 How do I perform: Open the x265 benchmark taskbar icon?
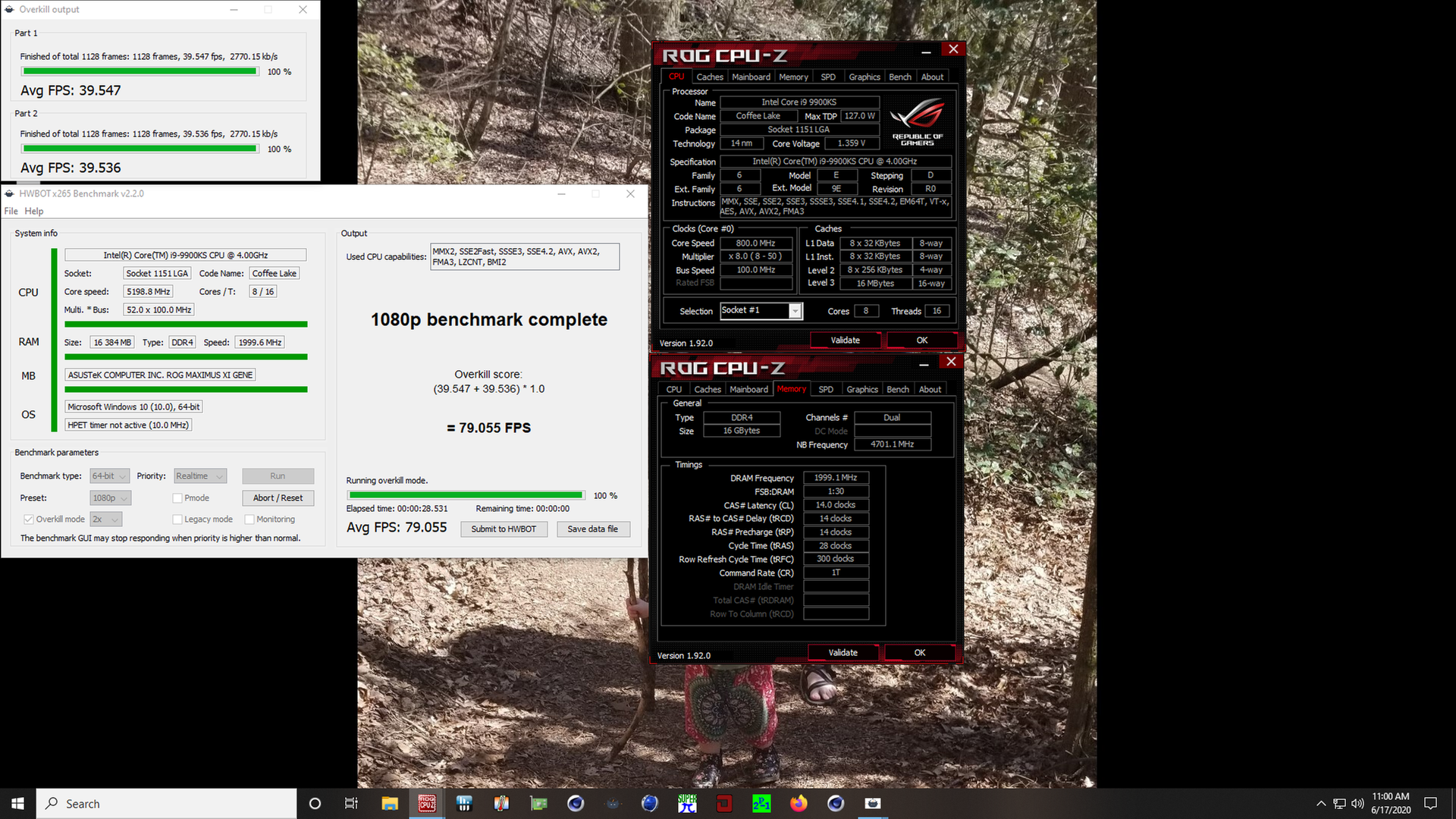pyautogui.click(x=873, y=803)
